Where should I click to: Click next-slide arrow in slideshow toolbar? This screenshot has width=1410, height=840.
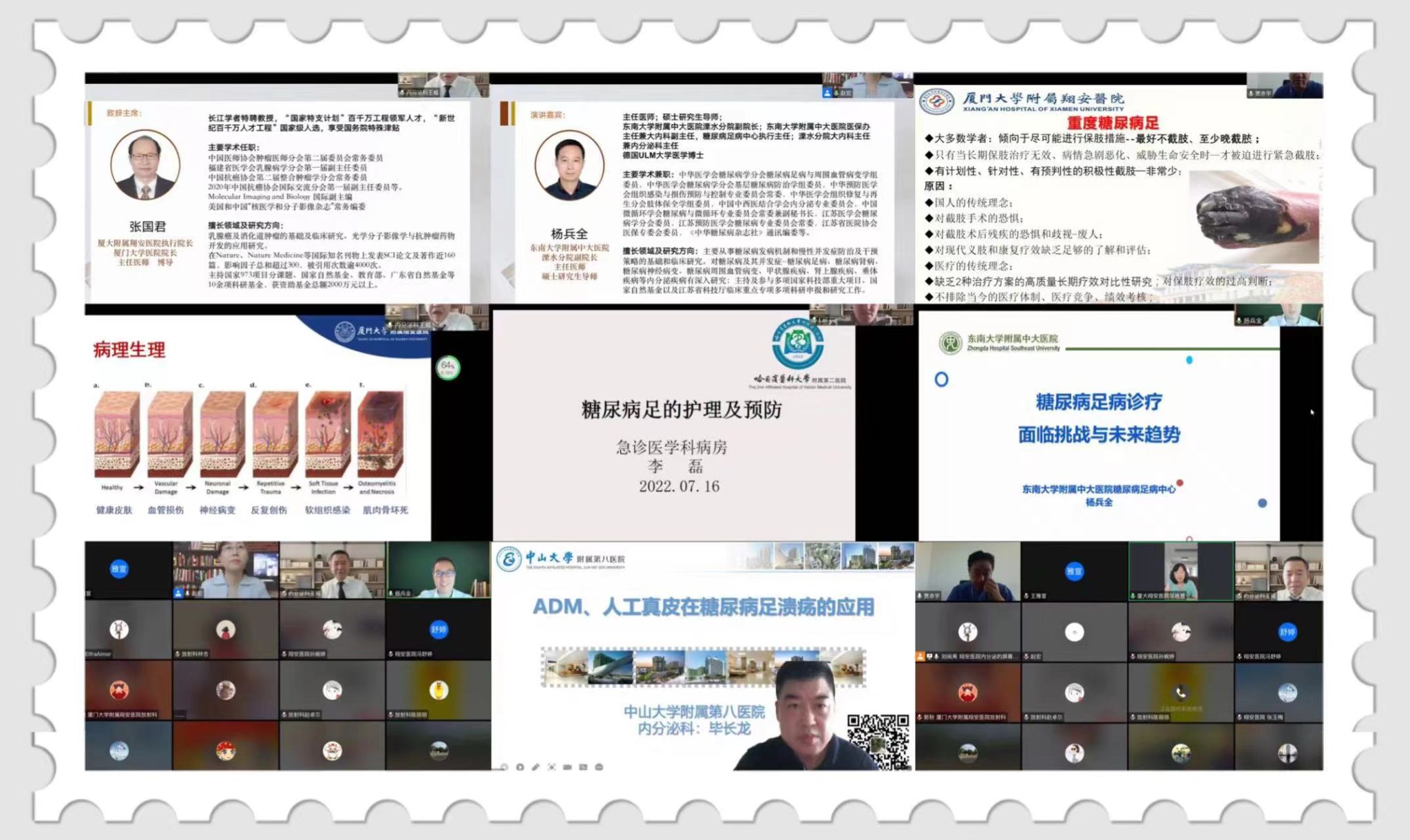pyautogui.click(x=520, y=767)
